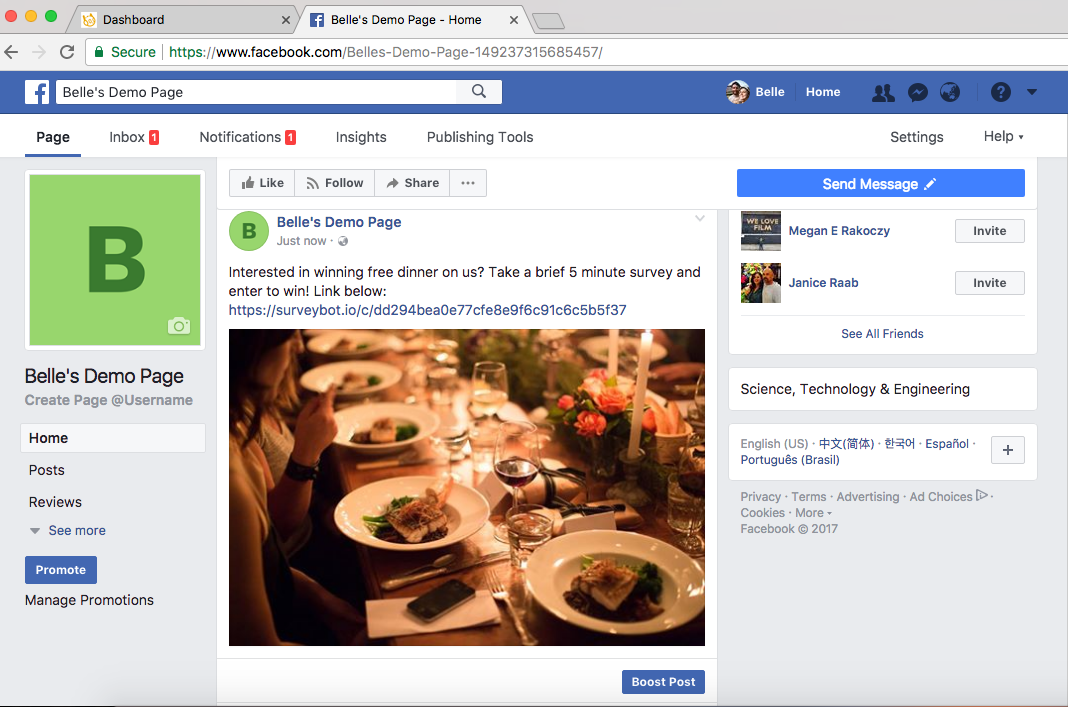Click the camera icon on profile picture
The width and height of the screenshot is (1068, 707).
point(179,325)
